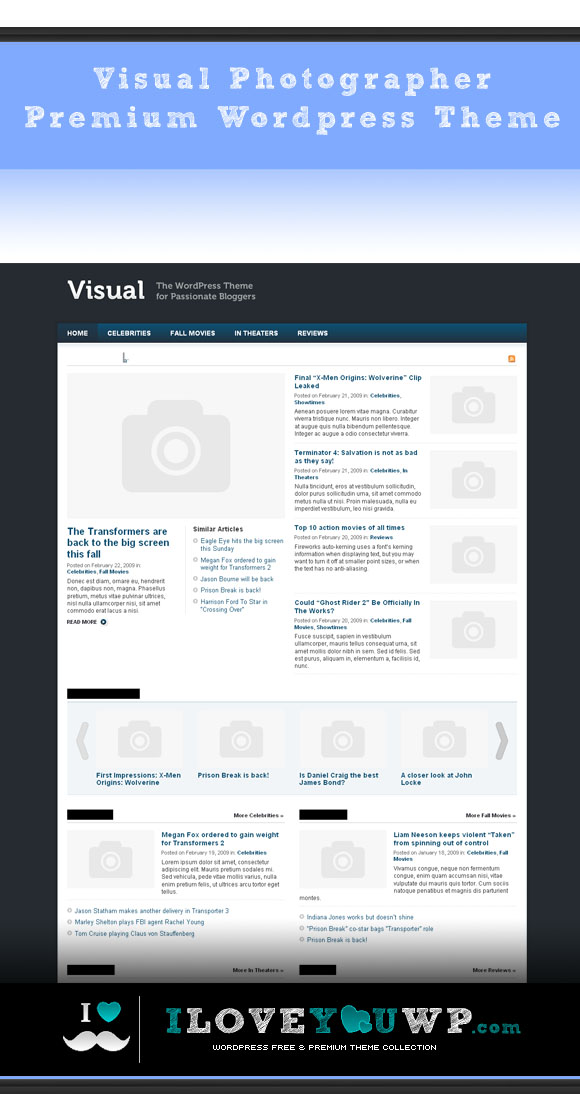Click thumbnail beside X-Men Origins Clip article
This screenshot has height=1094, width=580.
click(x=473, y=405)
